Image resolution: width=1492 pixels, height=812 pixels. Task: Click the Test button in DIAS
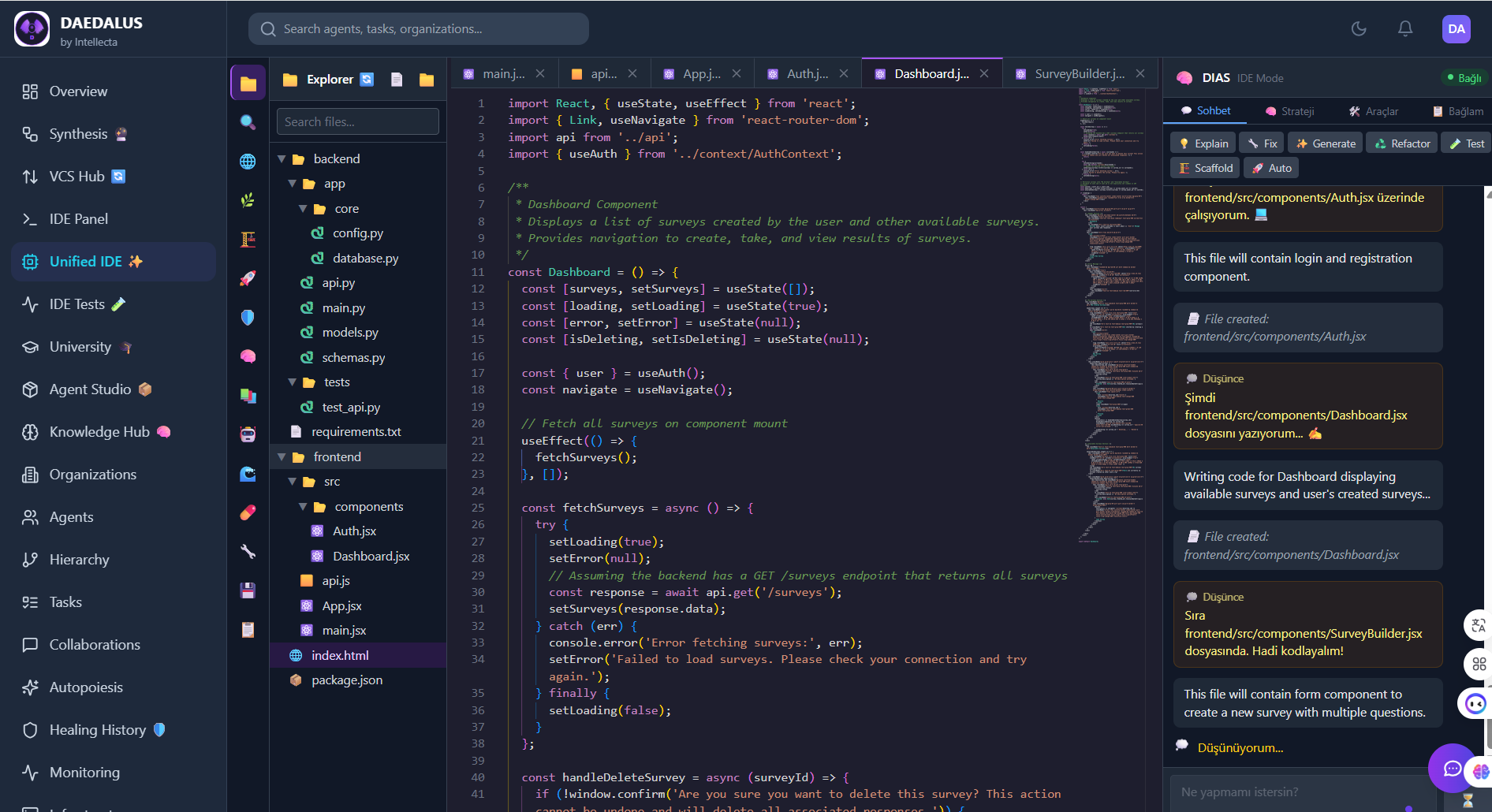tap(1467, 143)
